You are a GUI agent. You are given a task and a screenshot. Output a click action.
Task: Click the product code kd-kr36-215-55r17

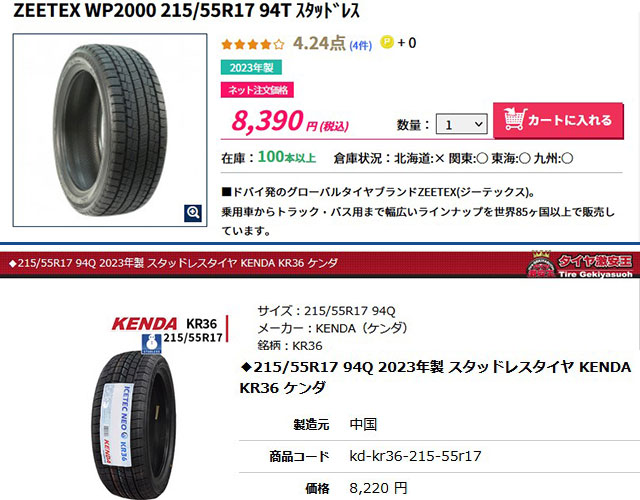pyautogui.click(x=415, y=456)
